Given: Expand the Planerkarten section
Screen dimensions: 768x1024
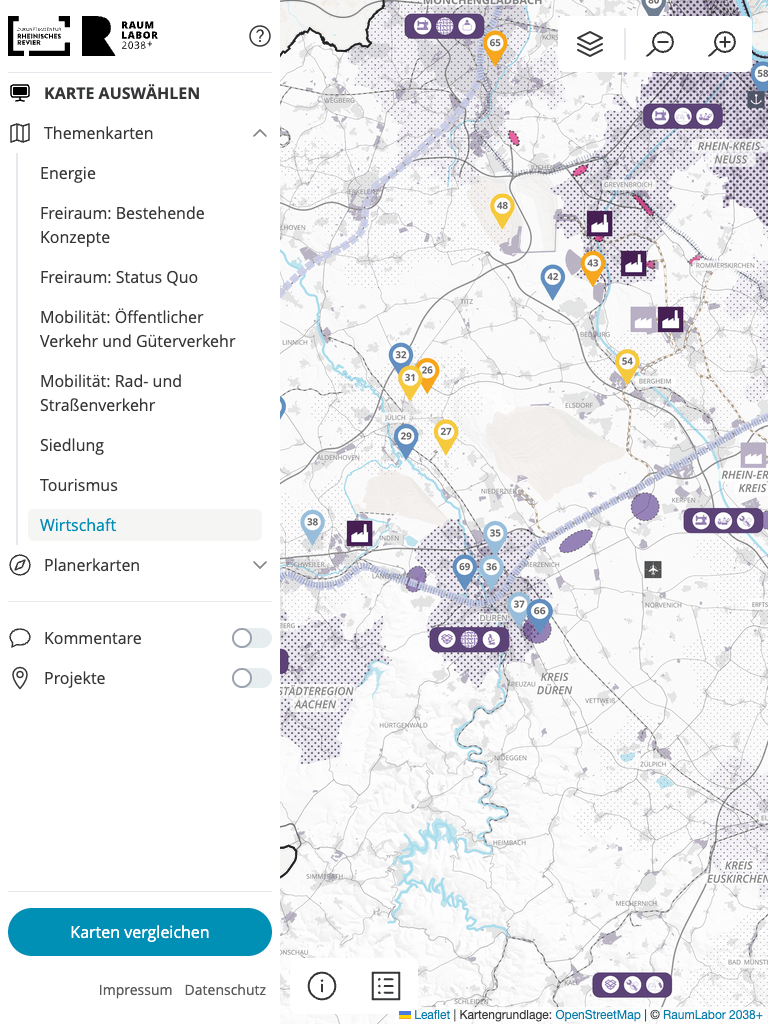Looking at the screenshot, I should coord(260,565).
